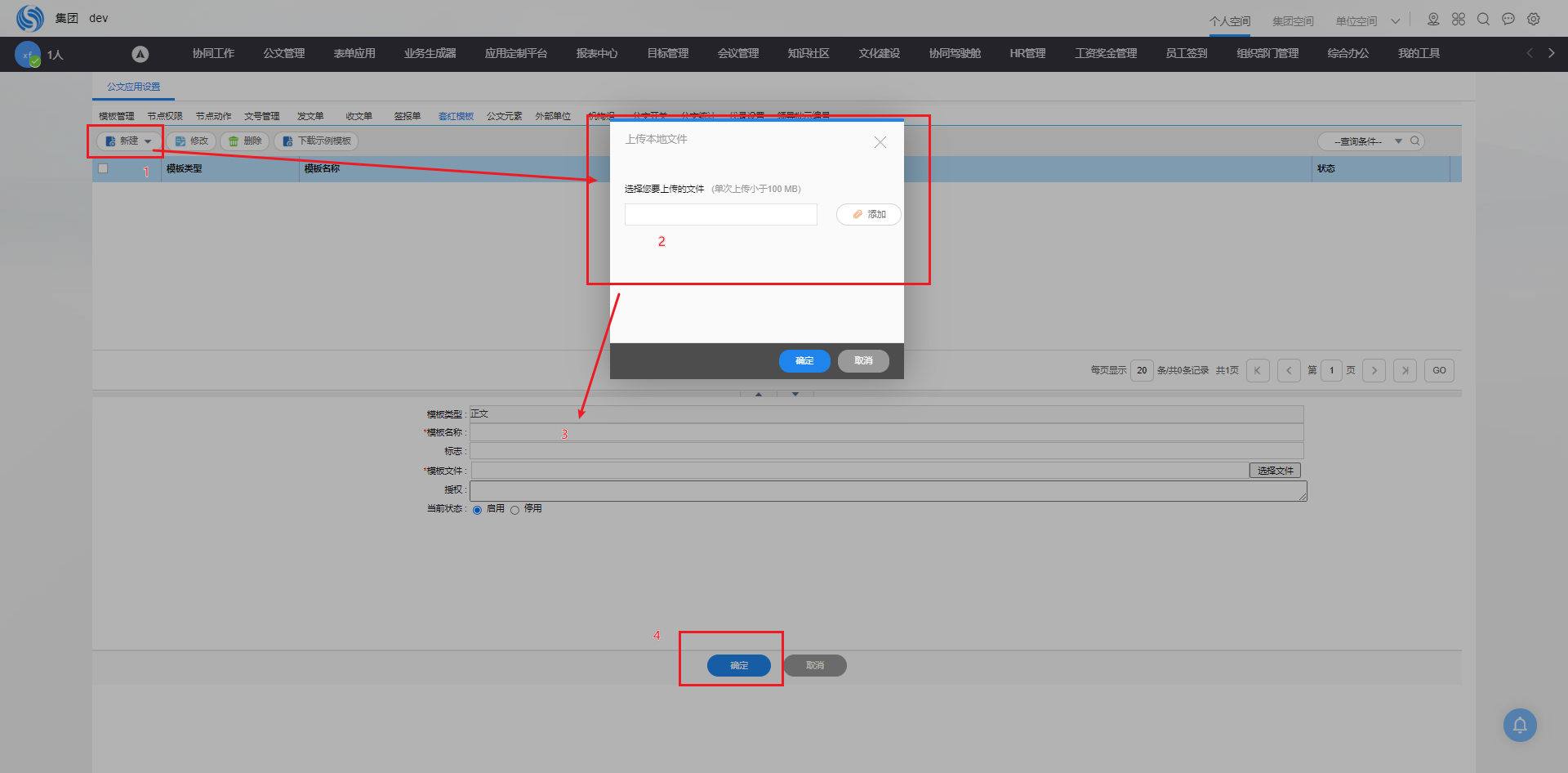Image resolution: width=1568 pixels, height=773 pixels.
Task: Click the page number input field
Action: (x=1331, y=370)
